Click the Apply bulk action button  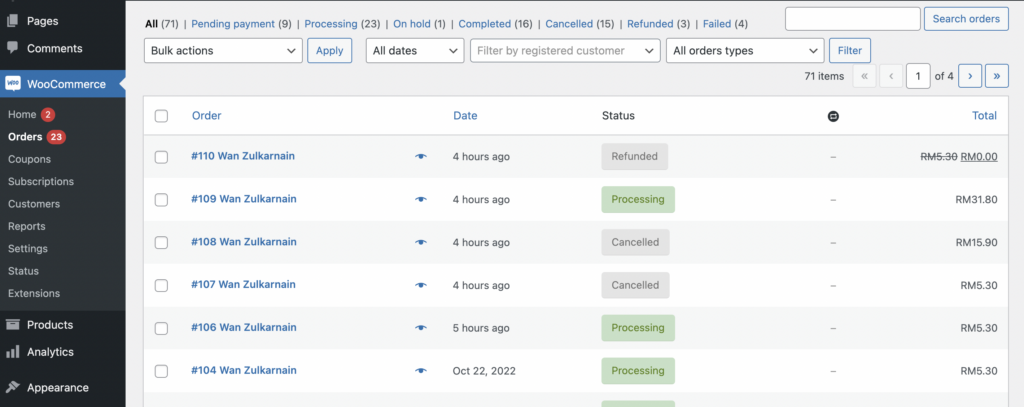coord(330,50)
